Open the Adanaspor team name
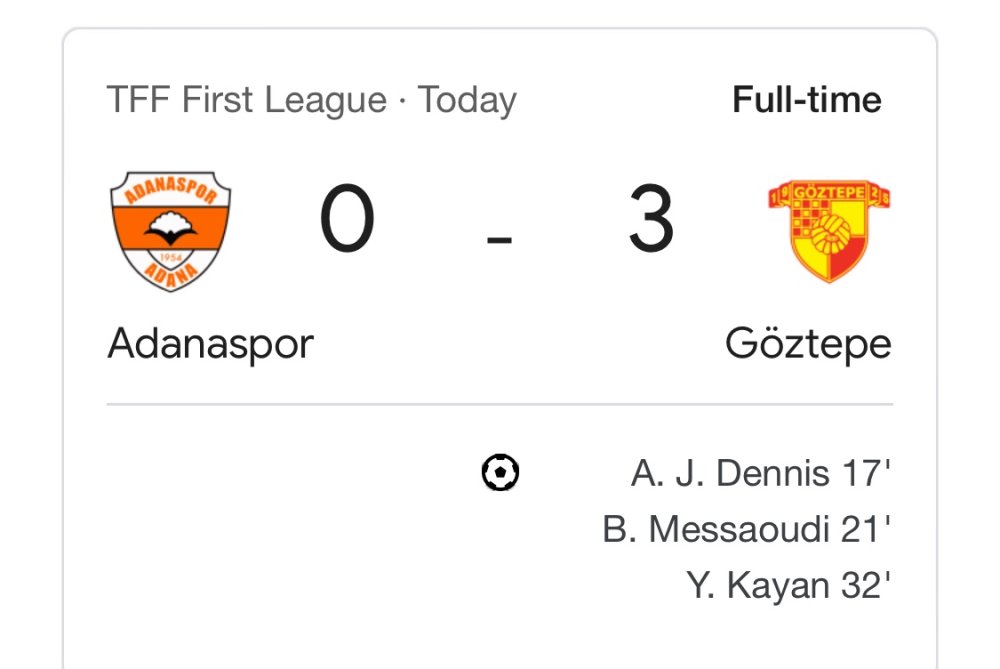Viewport: 1000px width, 669px height. tap(211, 344)
